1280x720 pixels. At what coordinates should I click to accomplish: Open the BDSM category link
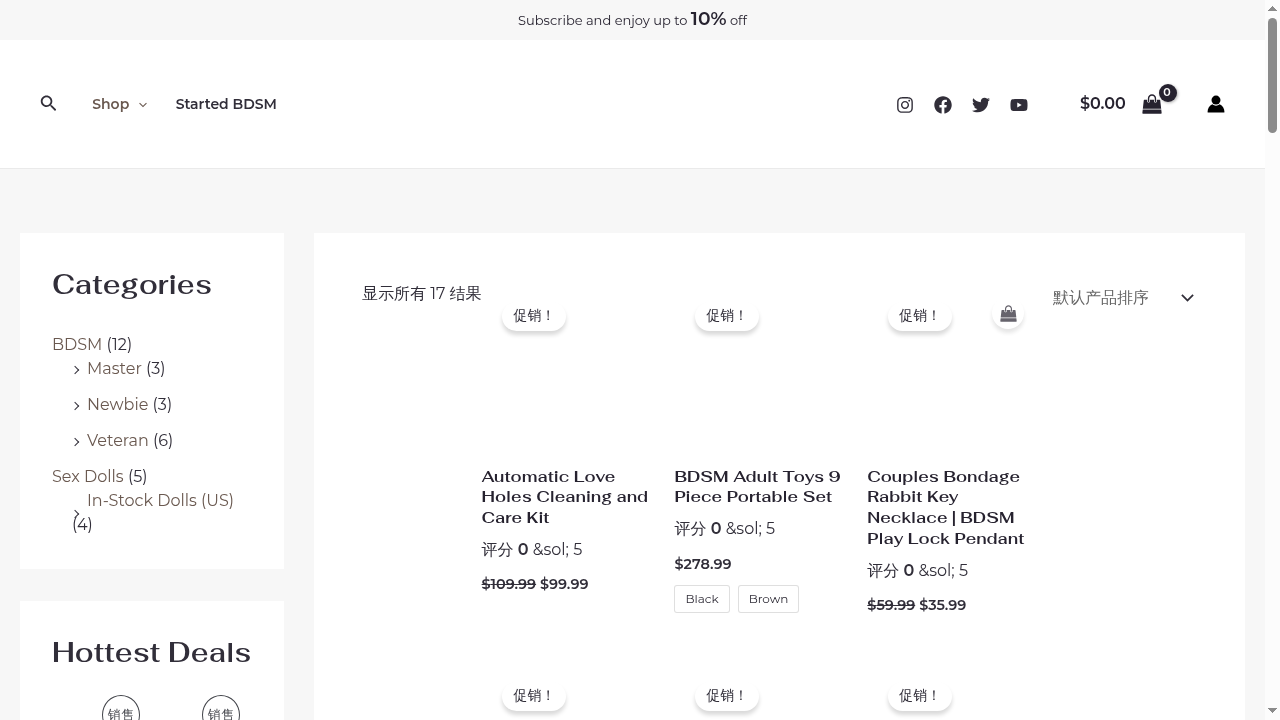[x=77, y=344]
